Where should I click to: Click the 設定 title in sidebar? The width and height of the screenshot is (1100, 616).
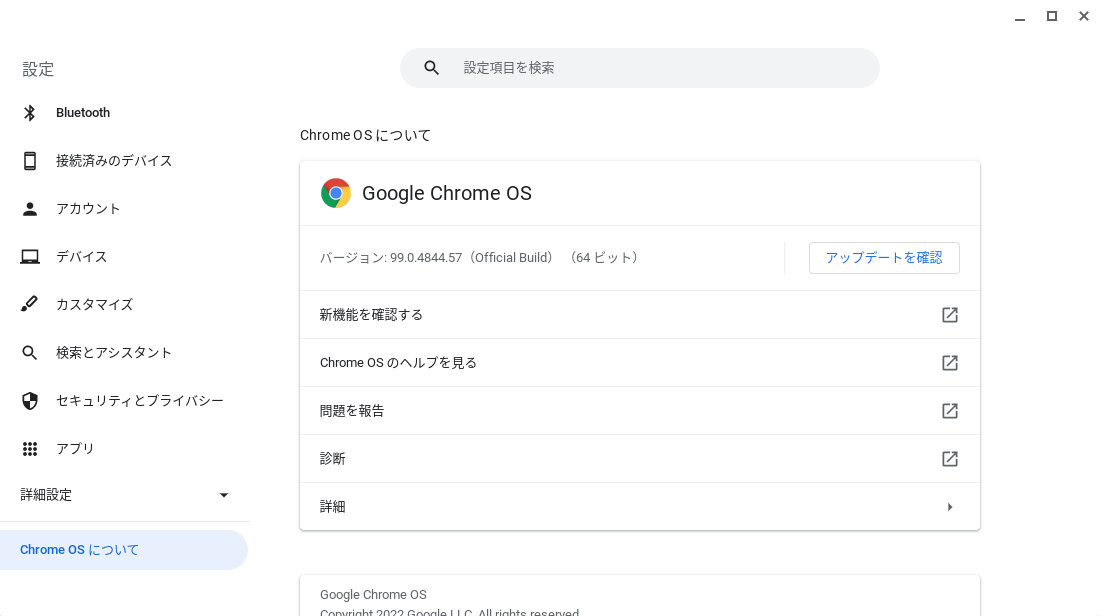[38, 69]
